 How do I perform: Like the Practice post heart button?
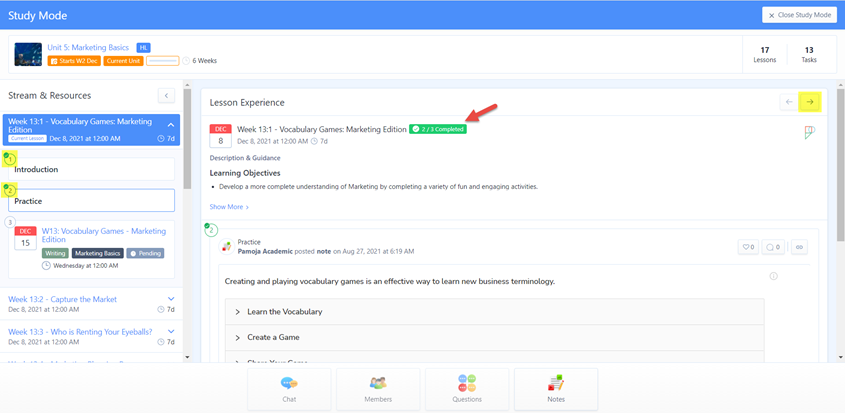pos(749,247)
